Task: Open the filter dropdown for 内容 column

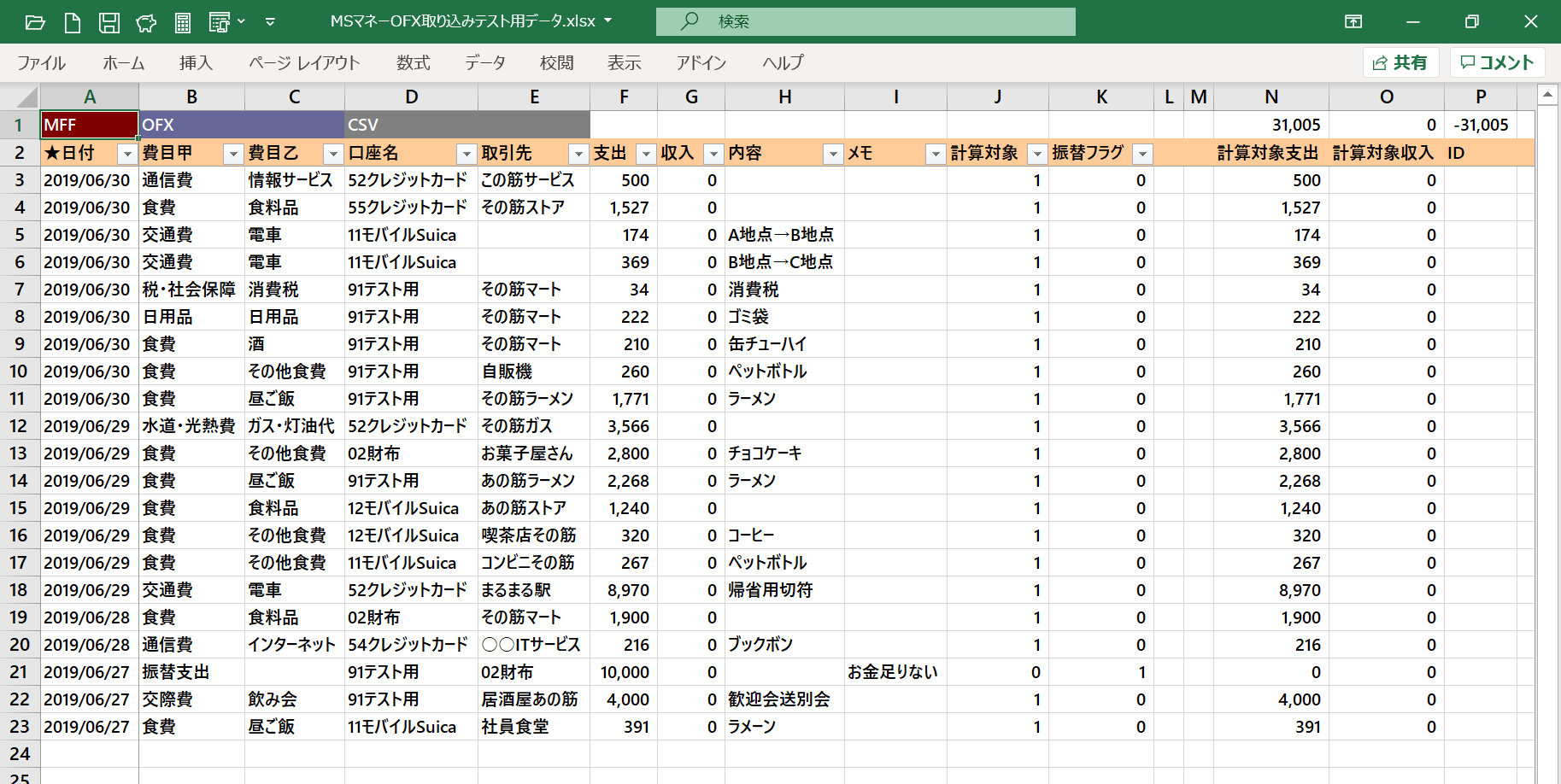Action: click(833, 154)
